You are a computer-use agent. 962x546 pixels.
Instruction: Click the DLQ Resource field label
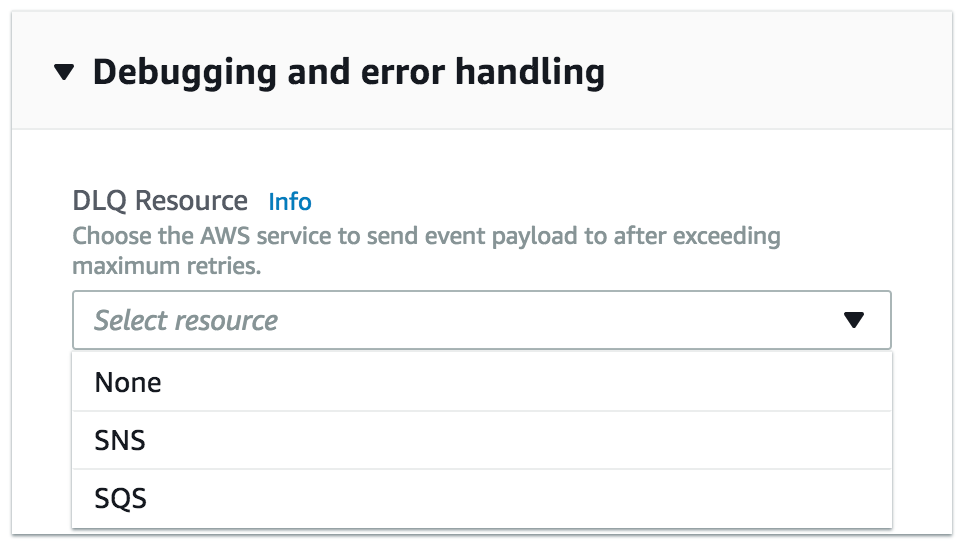(160, 201)
